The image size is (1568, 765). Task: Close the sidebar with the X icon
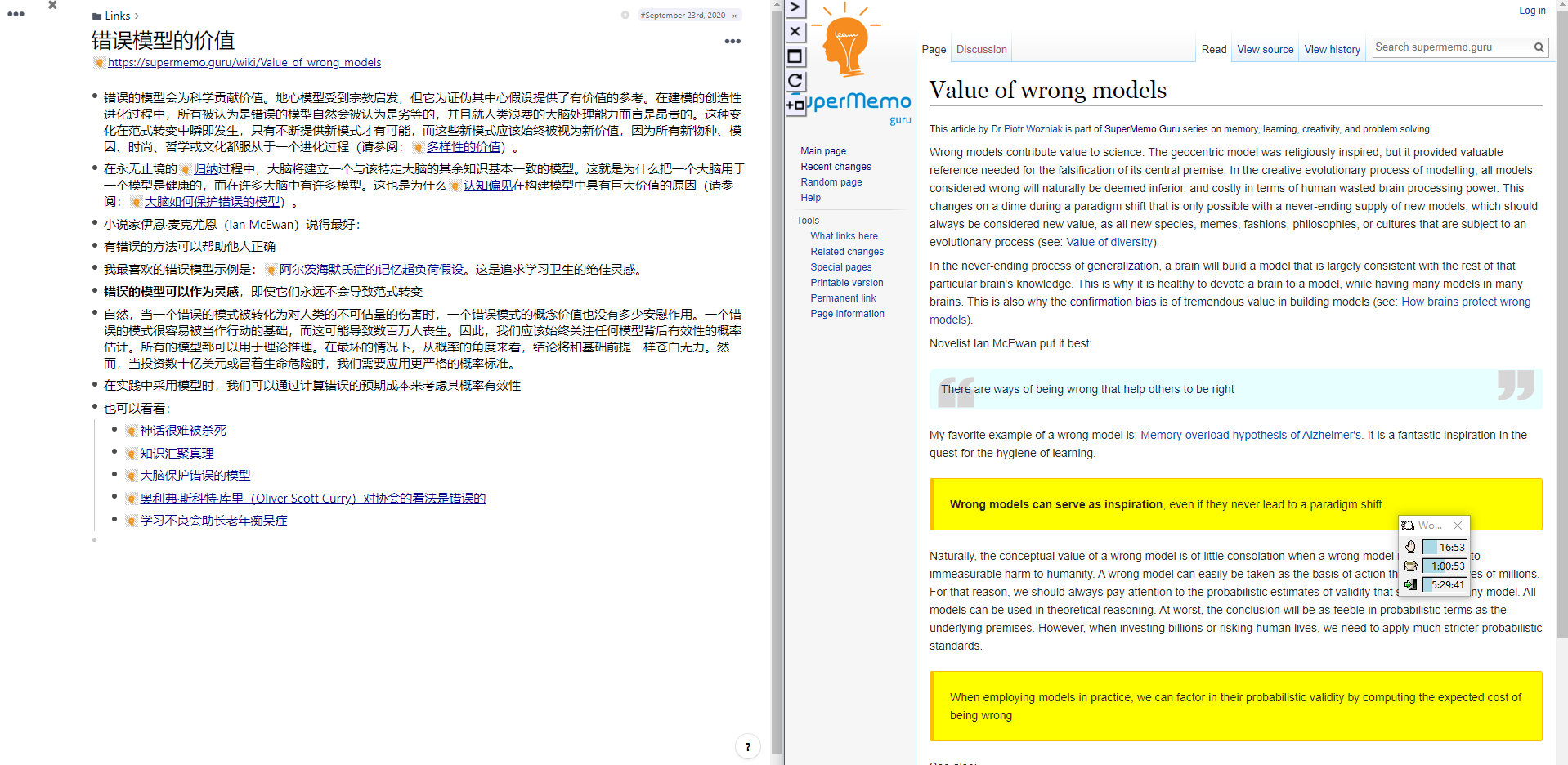52,5
